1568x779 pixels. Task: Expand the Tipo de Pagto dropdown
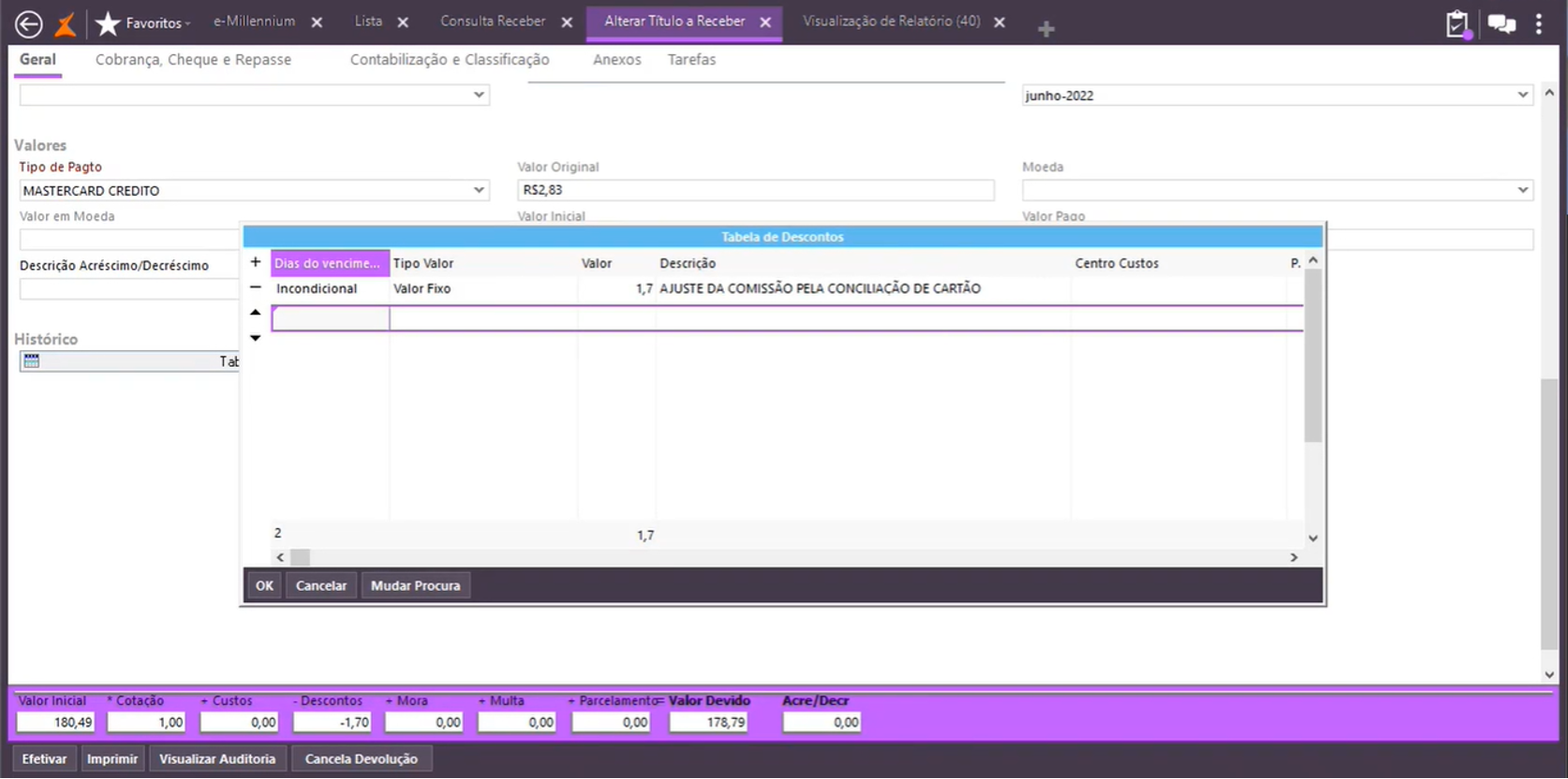point(479,190)
